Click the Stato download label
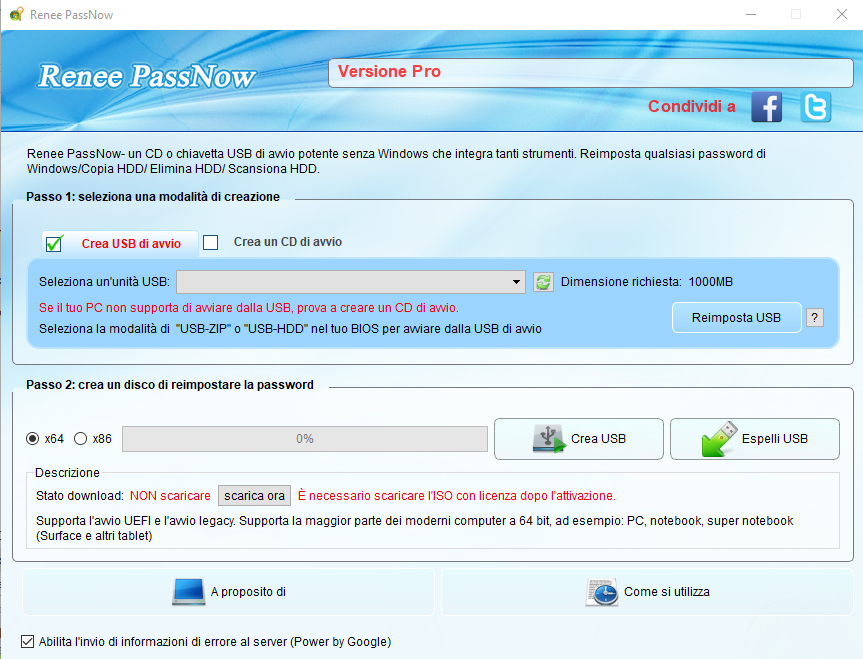The image size is (863, 659). (80, 495)
